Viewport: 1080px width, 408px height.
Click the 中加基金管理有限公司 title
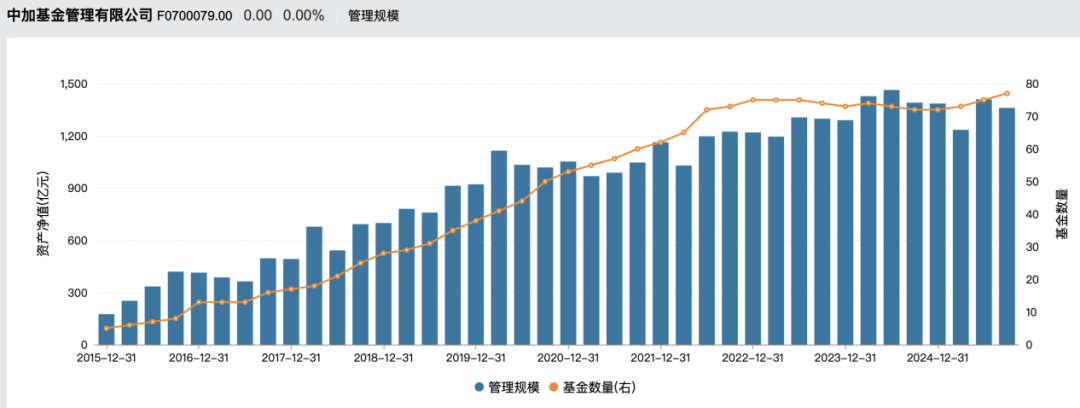coord(79,16)
